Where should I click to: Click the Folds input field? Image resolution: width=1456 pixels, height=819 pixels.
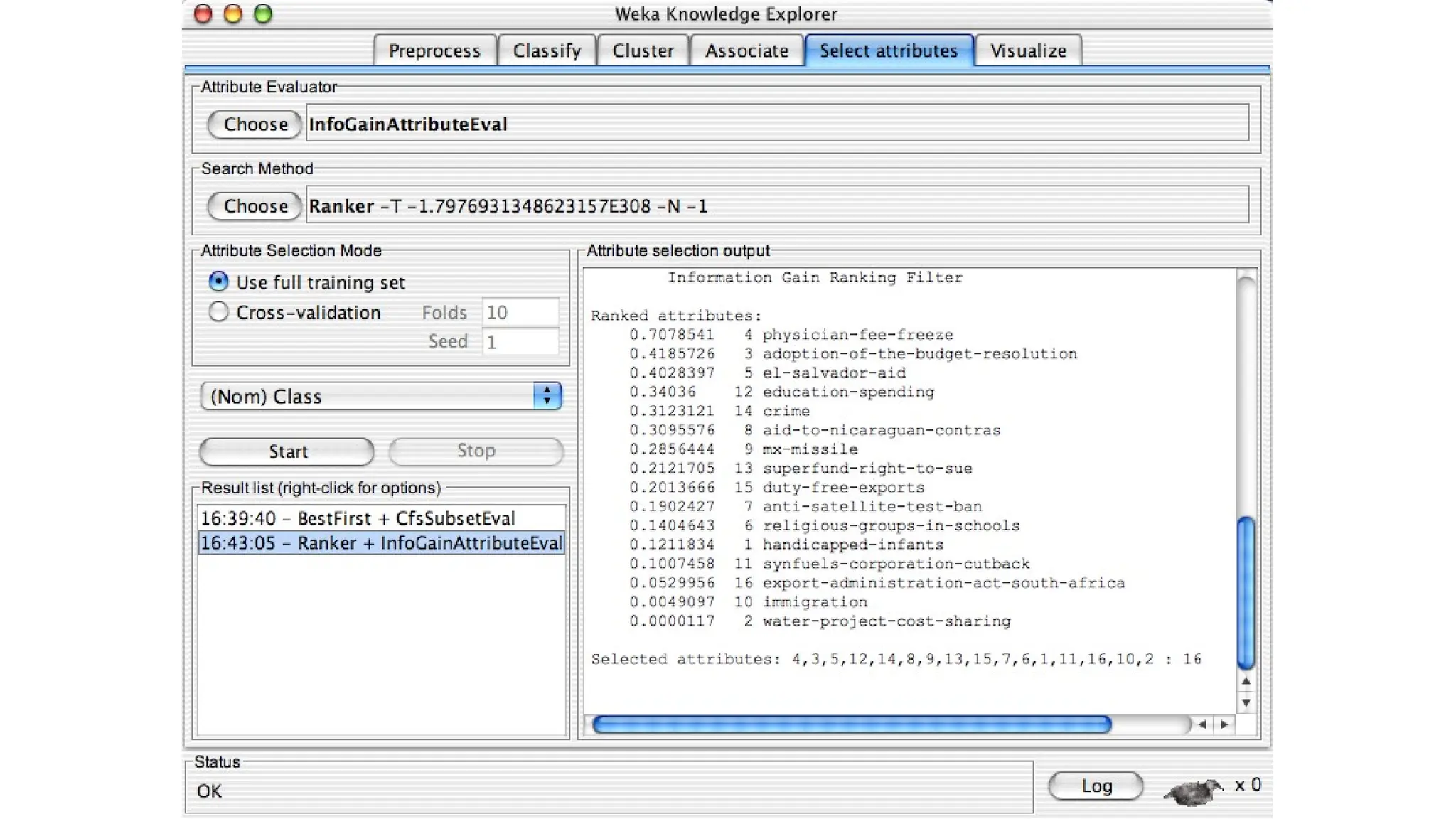pos(520,312)
